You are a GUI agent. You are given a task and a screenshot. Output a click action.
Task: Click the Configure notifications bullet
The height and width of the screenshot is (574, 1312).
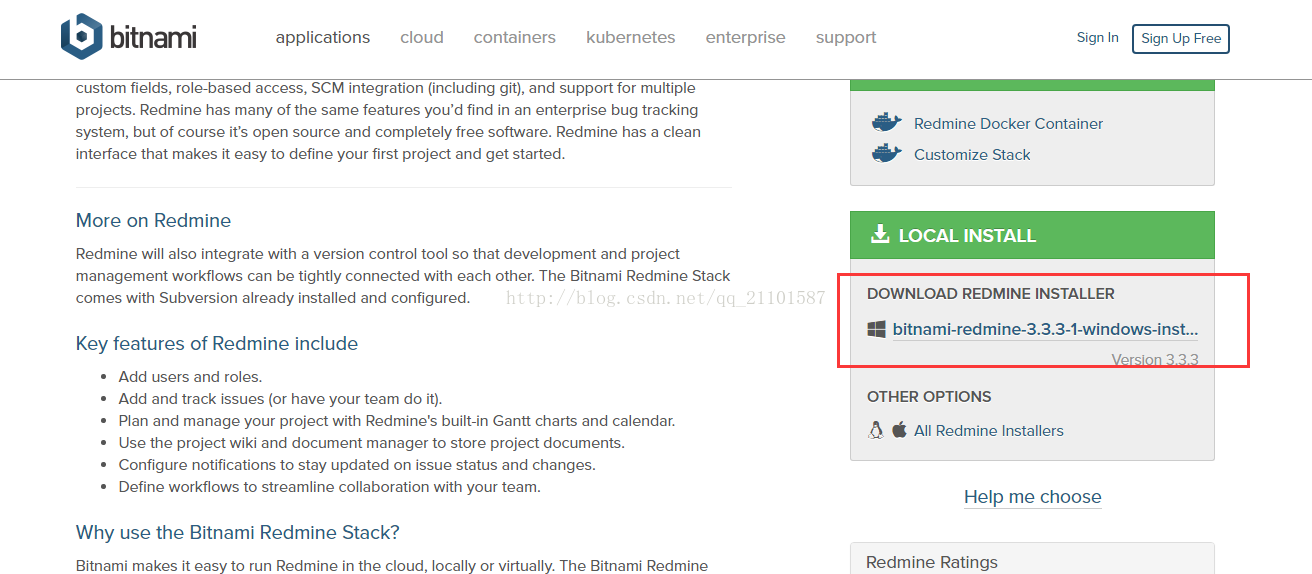(357, 465)
